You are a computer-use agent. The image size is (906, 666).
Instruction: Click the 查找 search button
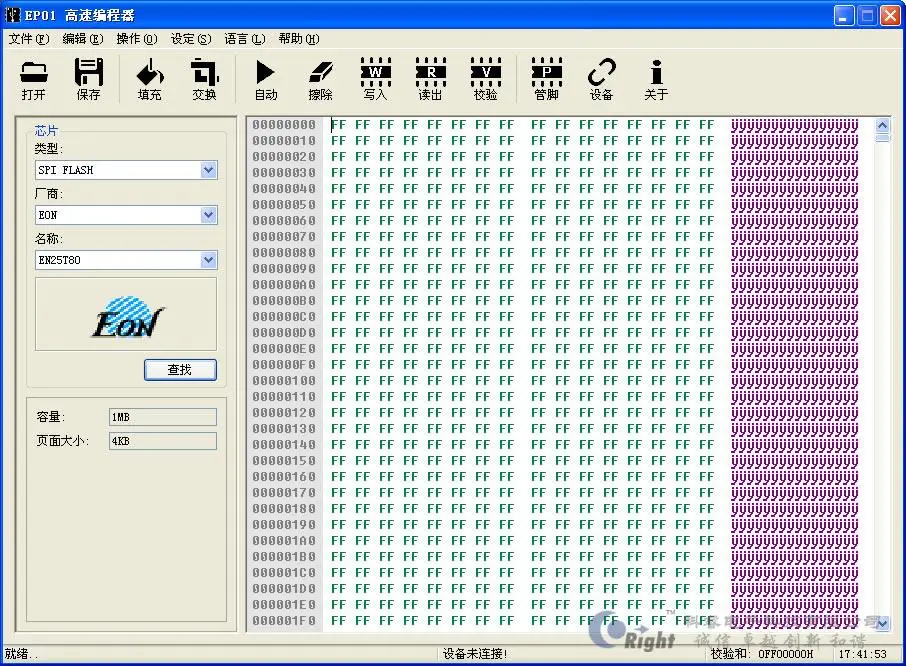(180, 370)
